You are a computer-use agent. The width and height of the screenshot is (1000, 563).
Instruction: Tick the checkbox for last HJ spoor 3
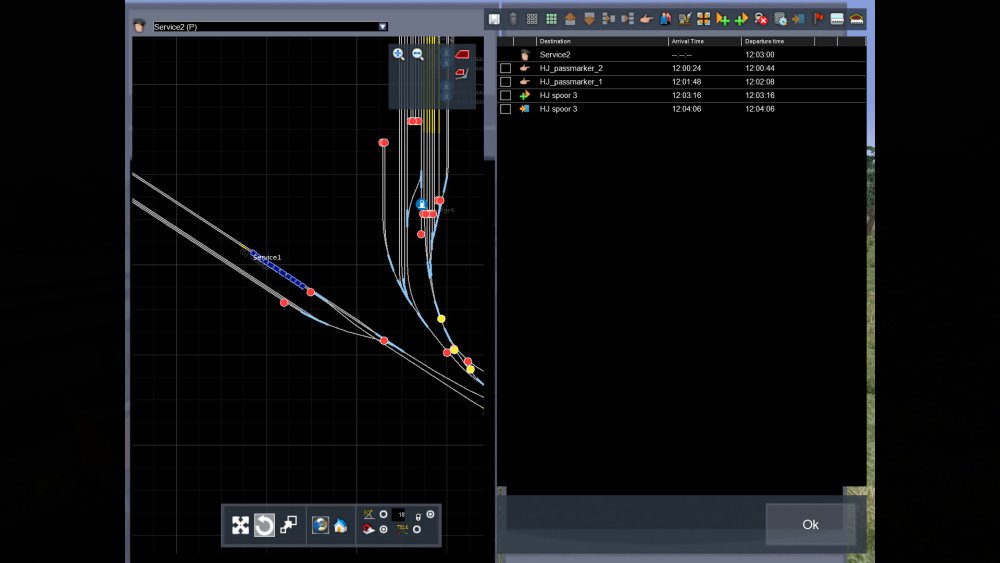pyautogui.click(x=505, y=109)
